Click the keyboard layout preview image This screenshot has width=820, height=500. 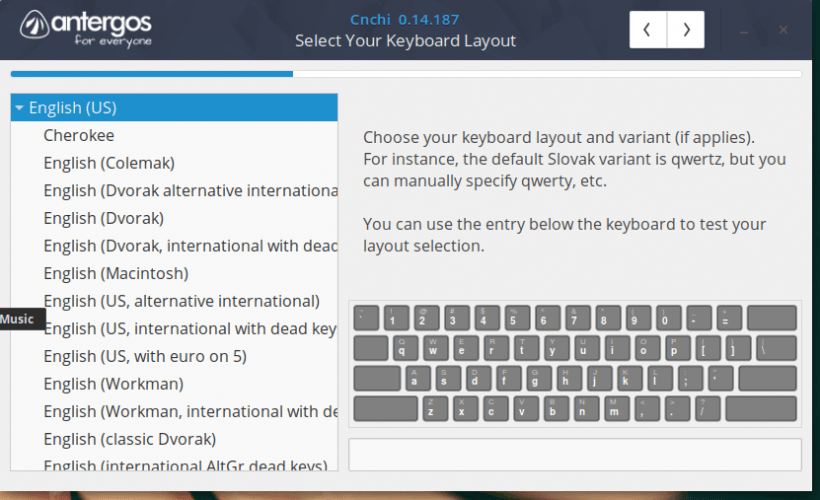(x=574, y=363)
